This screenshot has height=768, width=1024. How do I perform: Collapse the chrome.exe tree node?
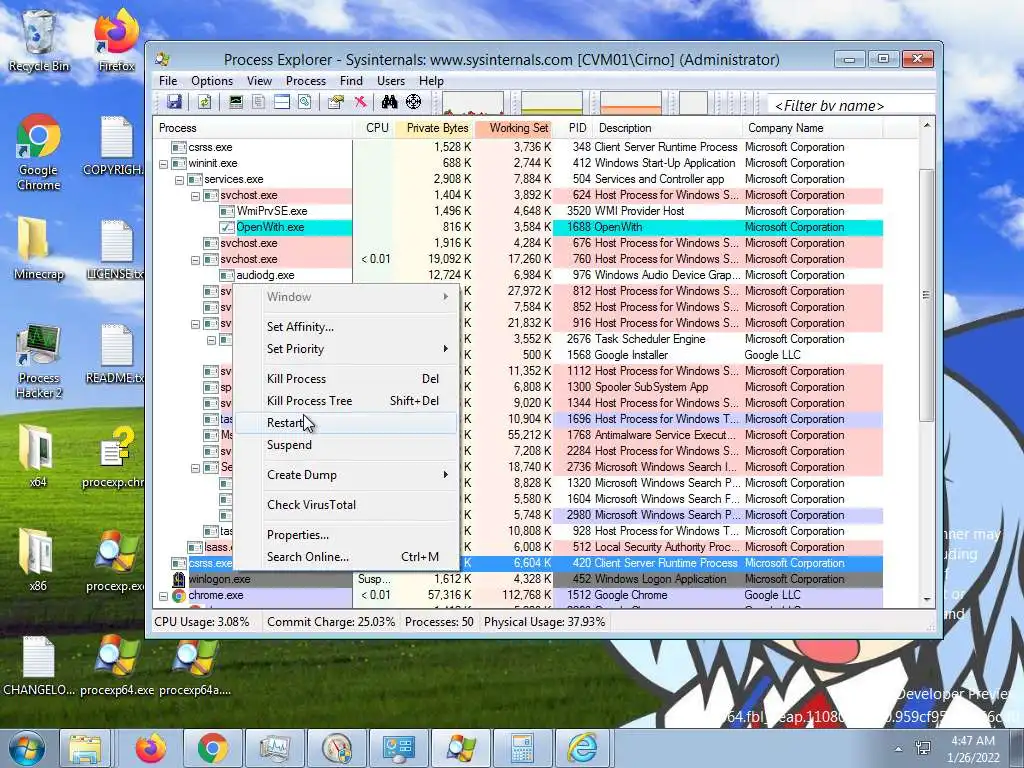click(x=163, y=596)
